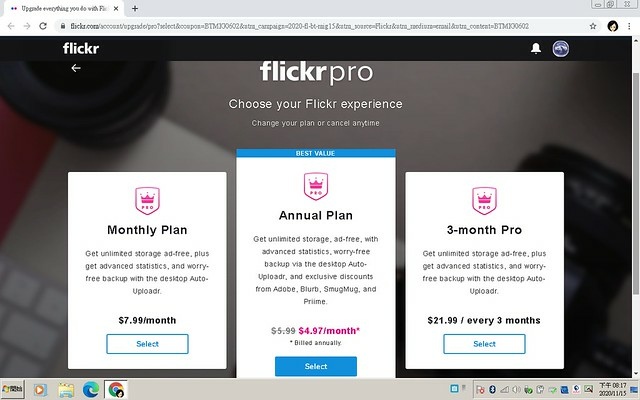Click the Flickr logo in header
This screenshot has height=400, width=640.
coord(81,49)
